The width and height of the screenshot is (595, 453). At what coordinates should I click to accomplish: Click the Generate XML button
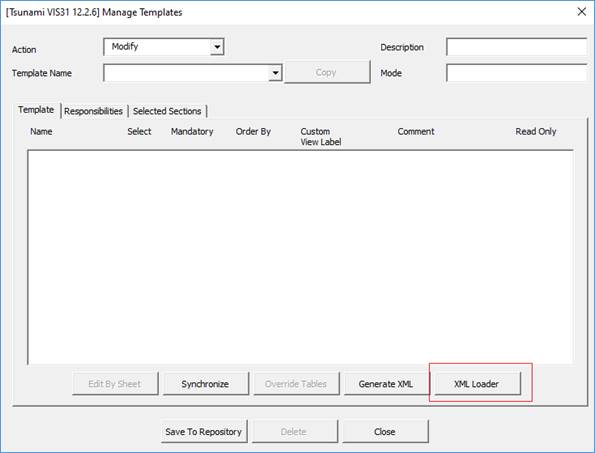pos(386,384)
